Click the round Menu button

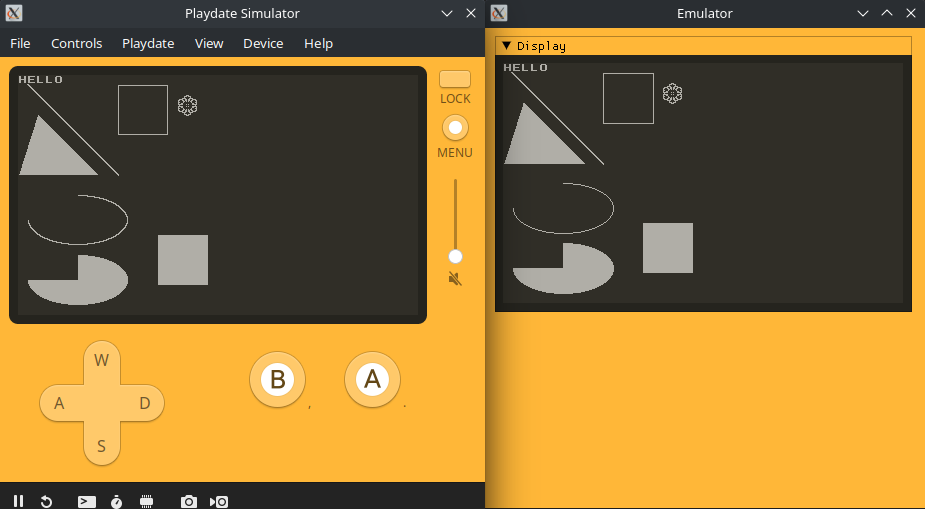(455, 127)
